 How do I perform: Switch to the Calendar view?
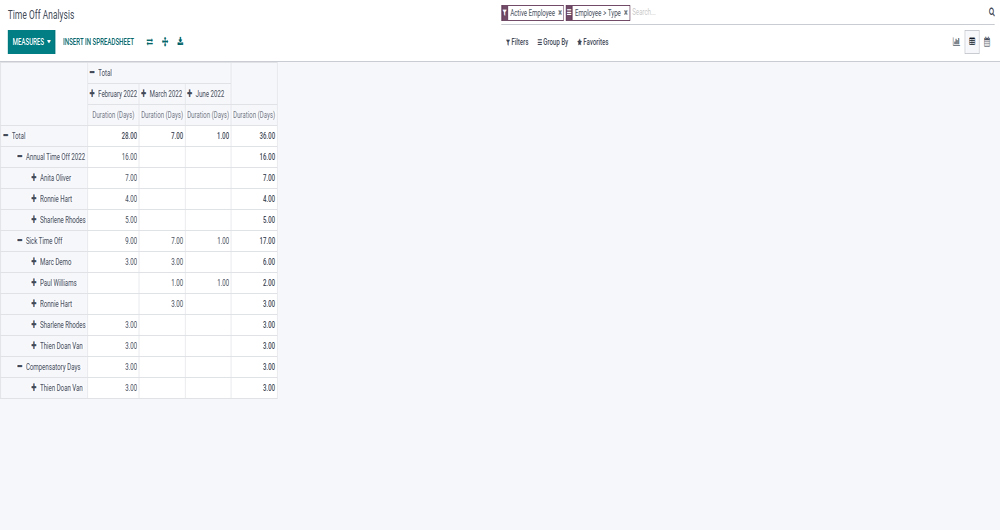coord(987,42)
